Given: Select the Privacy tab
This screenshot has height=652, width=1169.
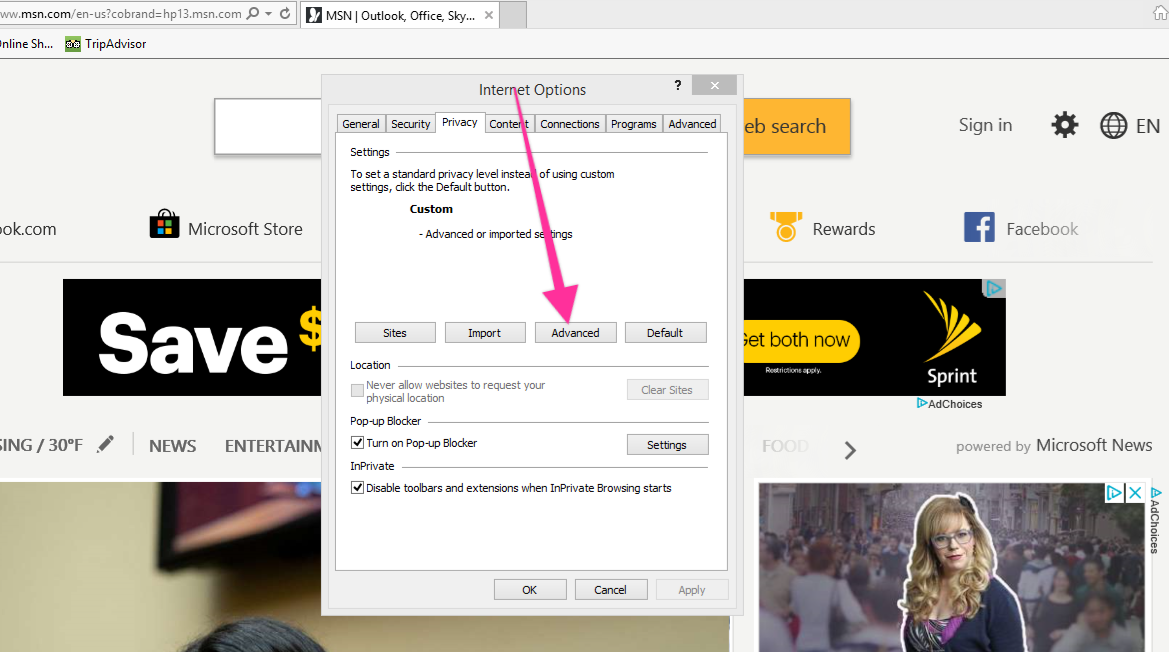Looking at the screenshot, I should (460, 122).
